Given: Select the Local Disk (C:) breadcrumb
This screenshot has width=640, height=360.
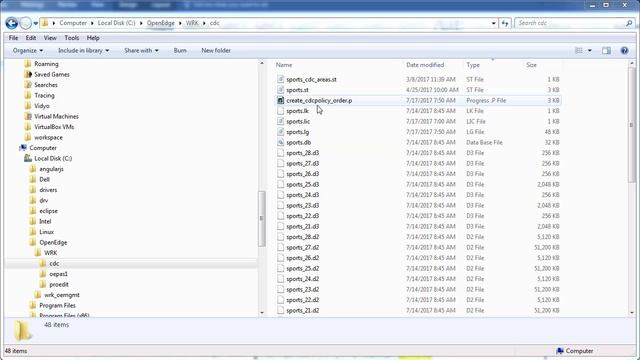Looking at the screenshot, I should (x=116, y=23).
